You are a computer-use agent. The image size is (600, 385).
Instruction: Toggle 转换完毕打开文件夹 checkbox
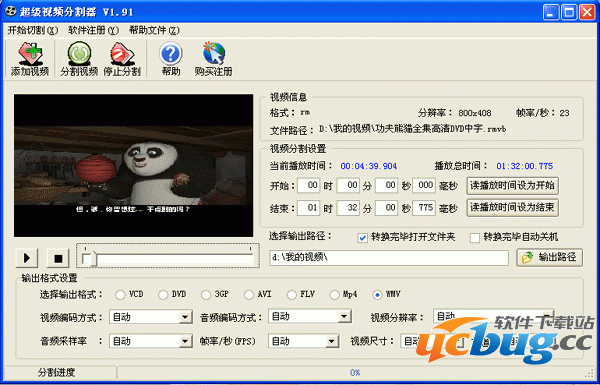tap(362, 238)
